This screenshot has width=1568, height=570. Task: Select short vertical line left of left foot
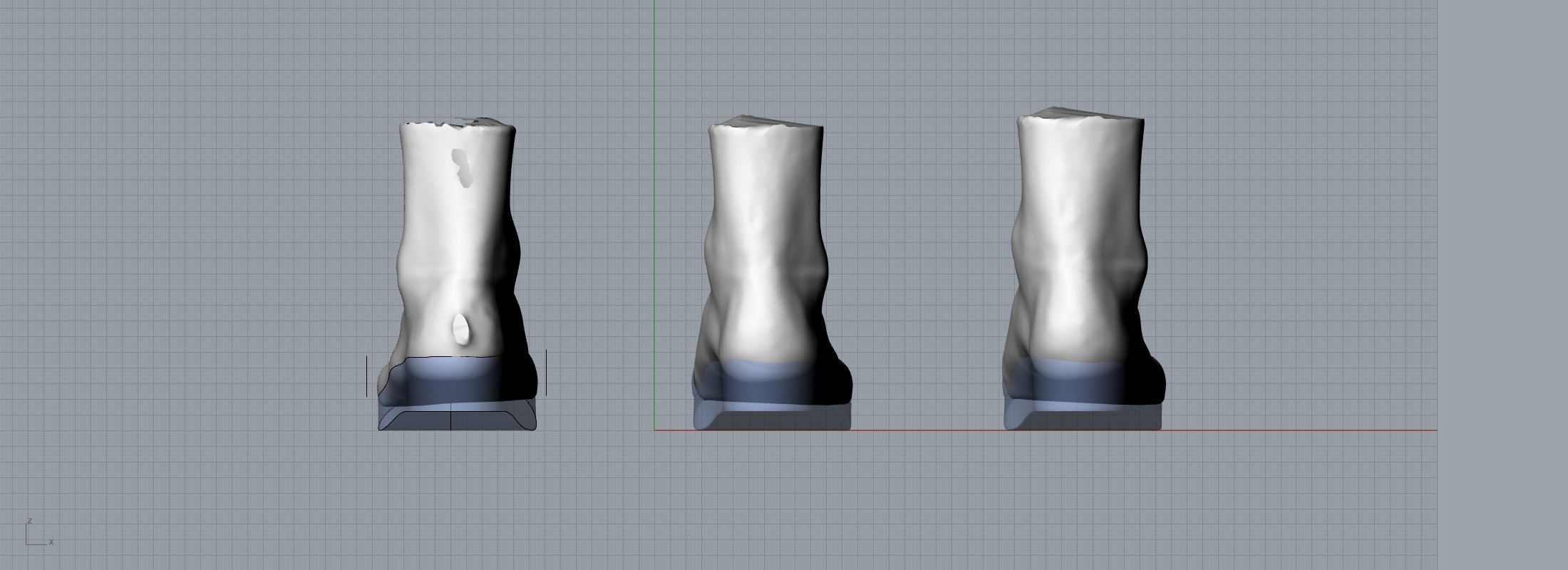tap(367, 376)
